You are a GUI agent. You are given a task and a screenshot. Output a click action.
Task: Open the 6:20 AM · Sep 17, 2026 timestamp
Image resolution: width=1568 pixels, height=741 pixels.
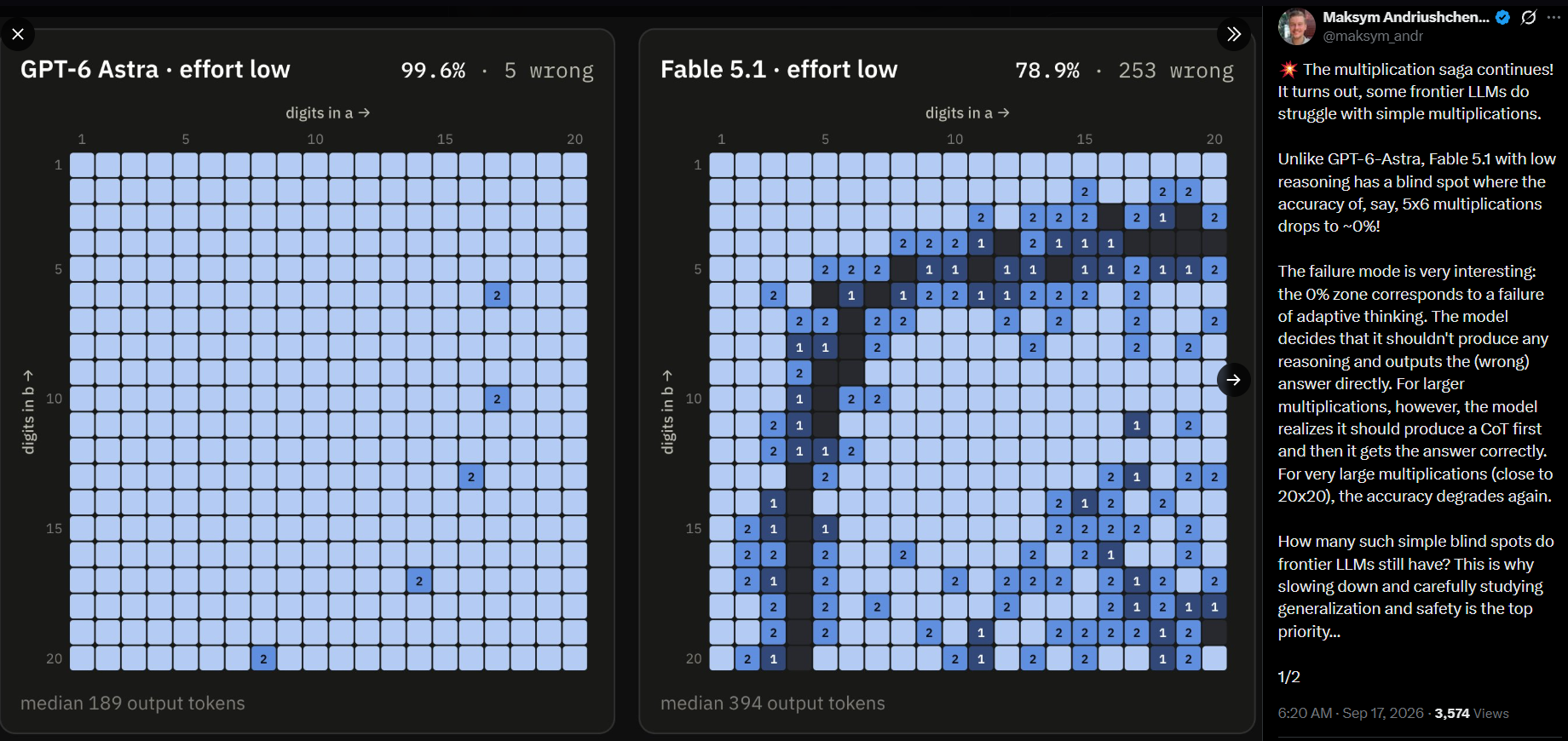pos(1351,713)
